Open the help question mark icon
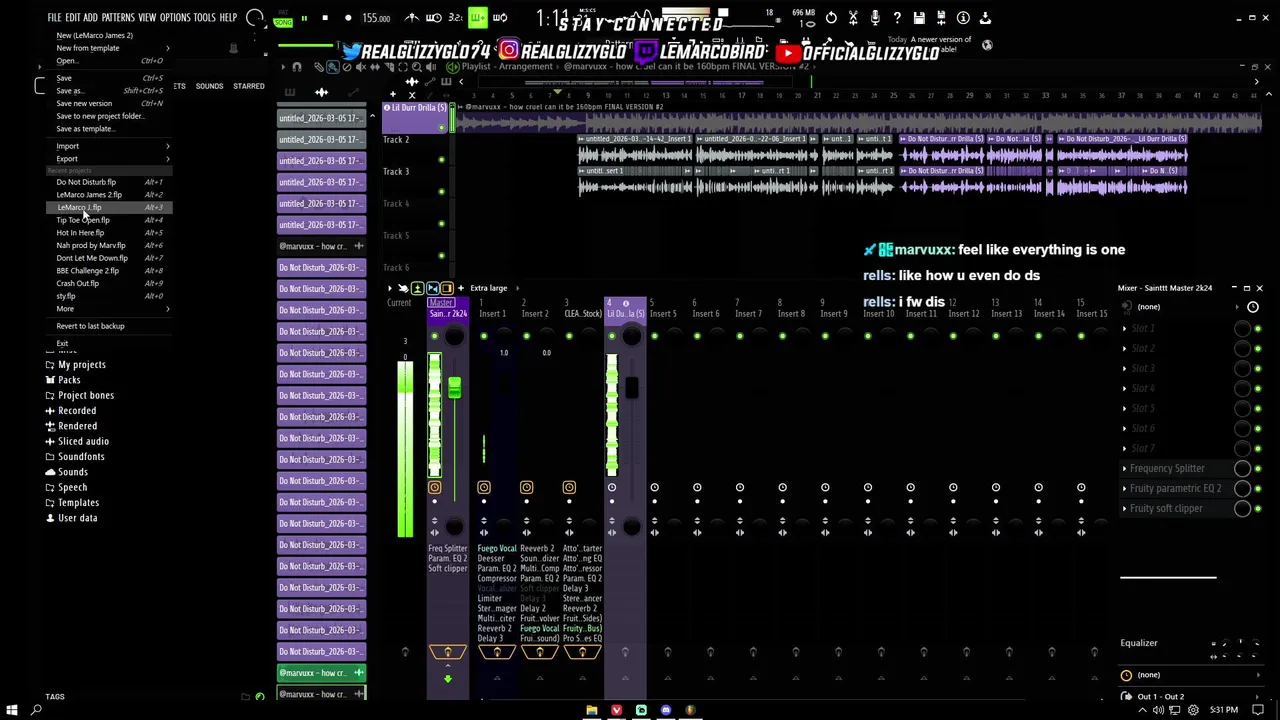 [897, 18]
